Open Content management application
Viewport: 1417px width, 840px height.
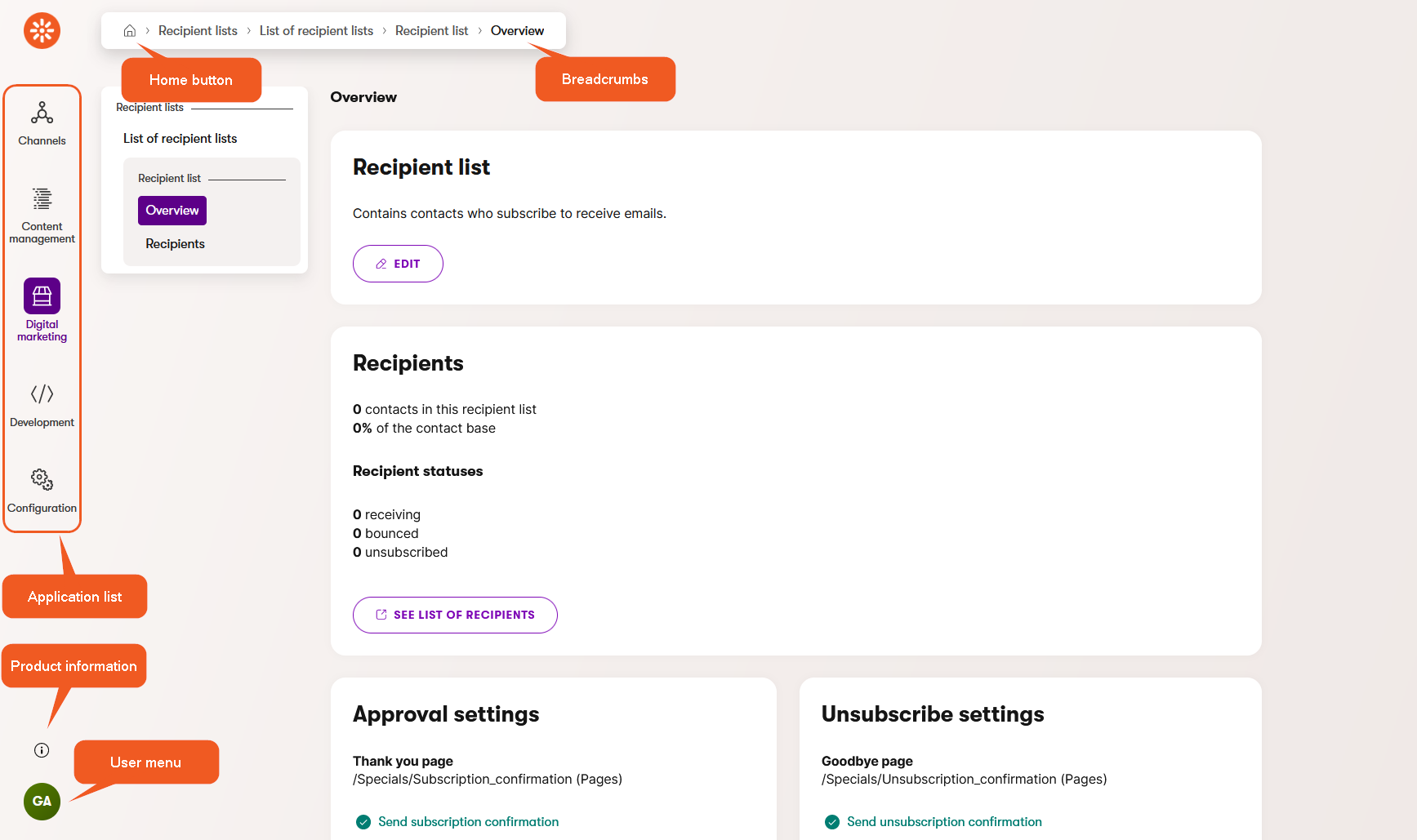click(42, 216)
